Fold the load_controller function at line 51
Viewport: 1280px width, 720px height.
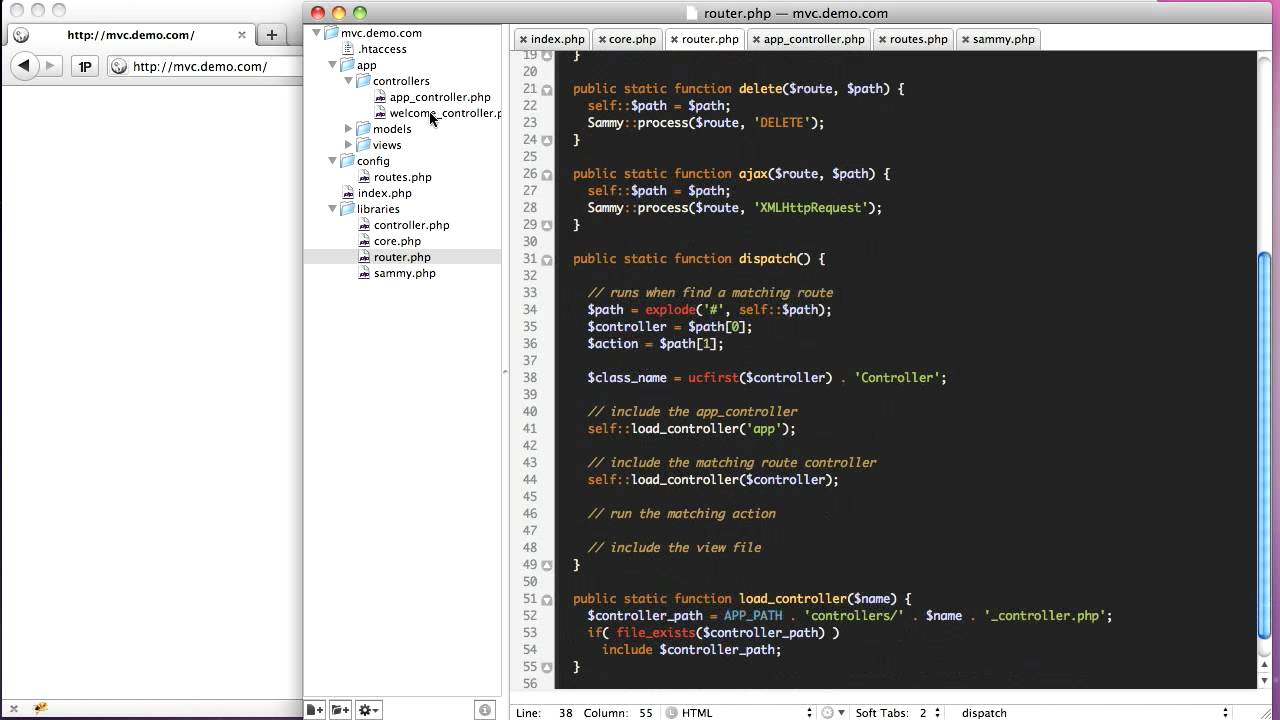pos(547,600)
